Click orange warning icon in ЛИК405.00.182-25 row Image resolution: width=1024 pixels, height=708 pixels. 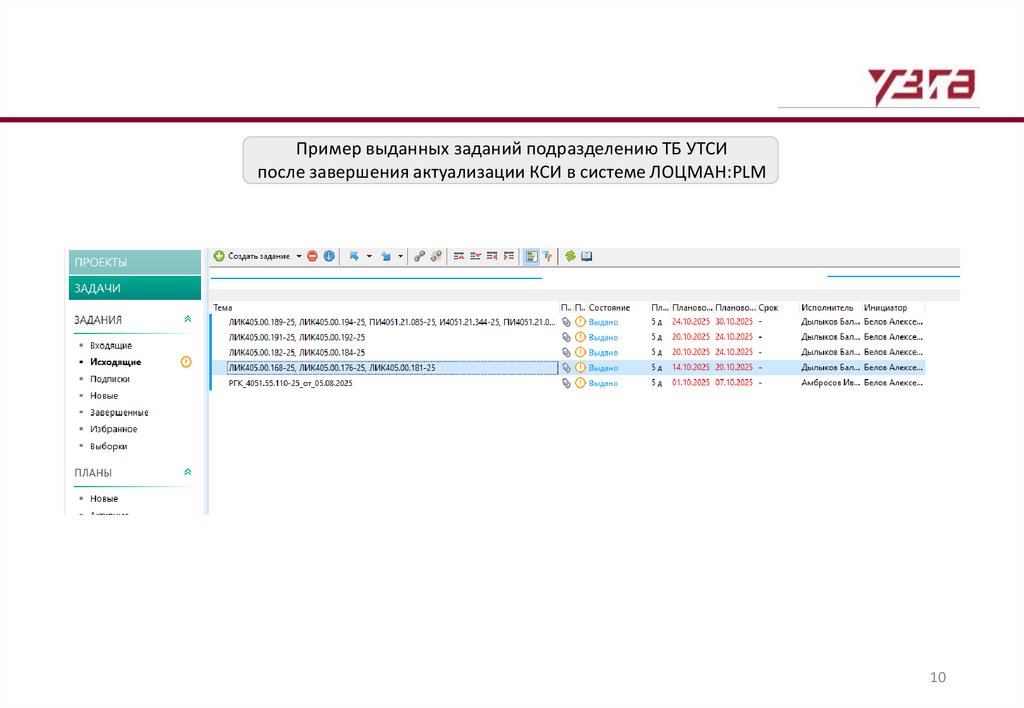point(580,352)
